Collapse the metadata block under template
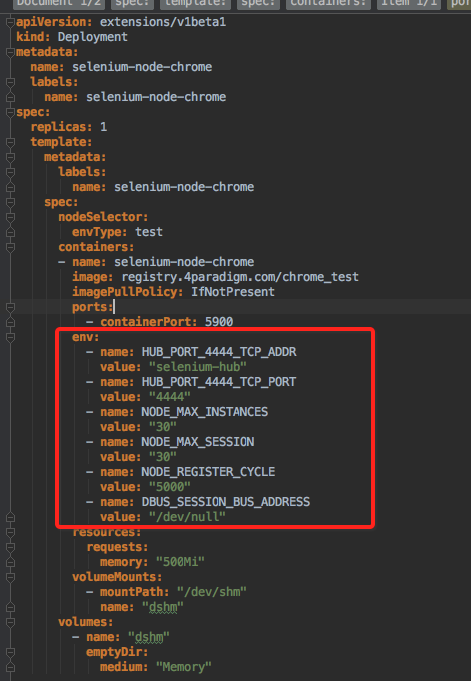 tap(10, 157)
